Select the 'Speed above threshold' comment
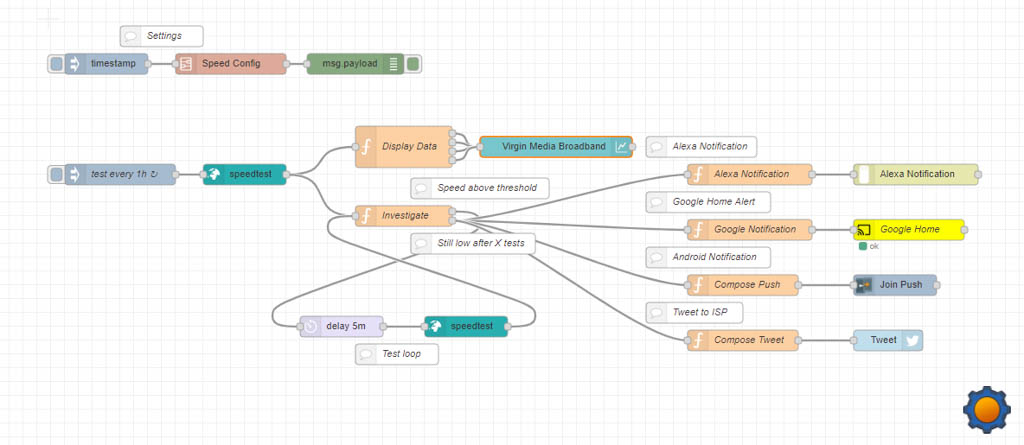 [480, 188]
